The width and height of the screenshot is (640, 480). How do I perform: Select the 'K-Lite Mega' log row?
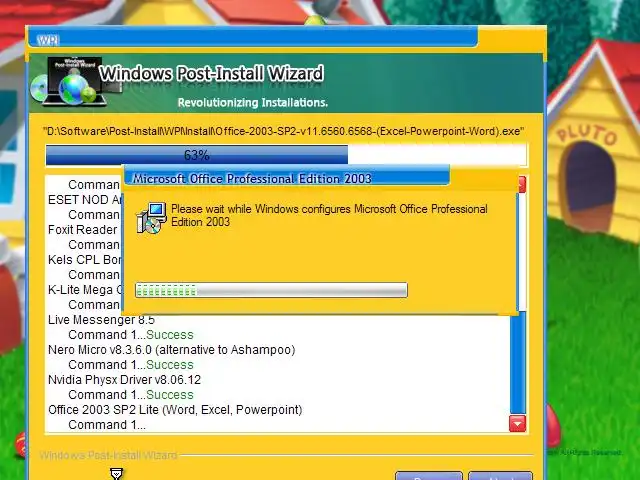click(x=85, y=290)
